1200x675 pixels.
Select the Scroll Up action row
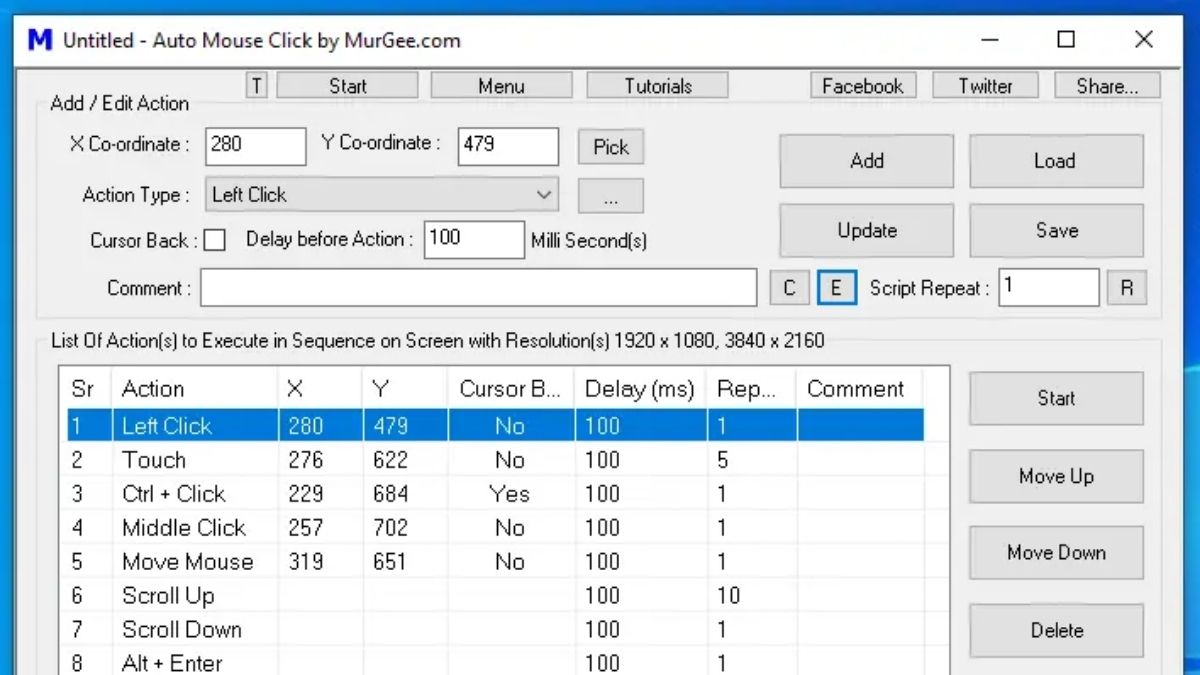click(495, 596)
